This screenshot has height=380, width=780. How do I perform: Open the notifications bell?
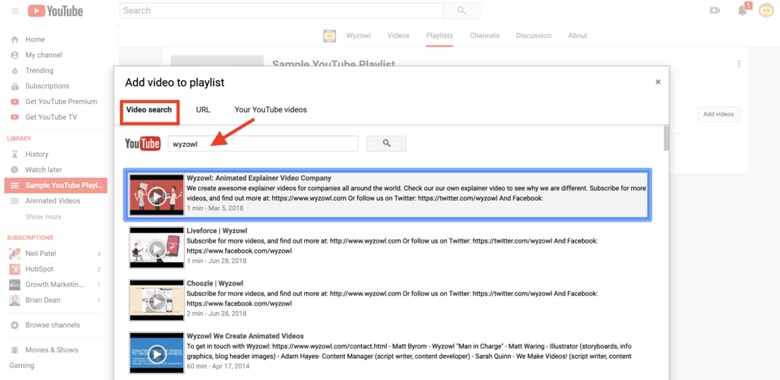click(x=743, y=10)
